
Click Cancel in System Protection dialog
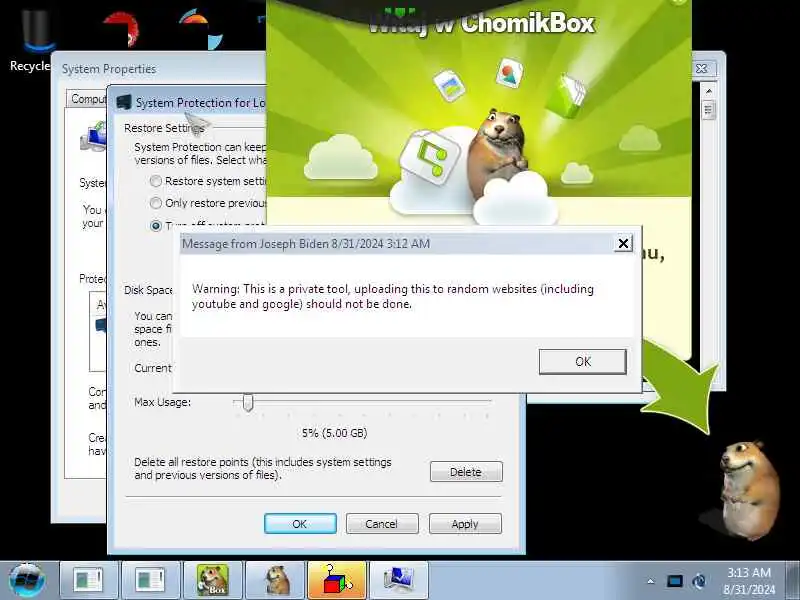382,523
